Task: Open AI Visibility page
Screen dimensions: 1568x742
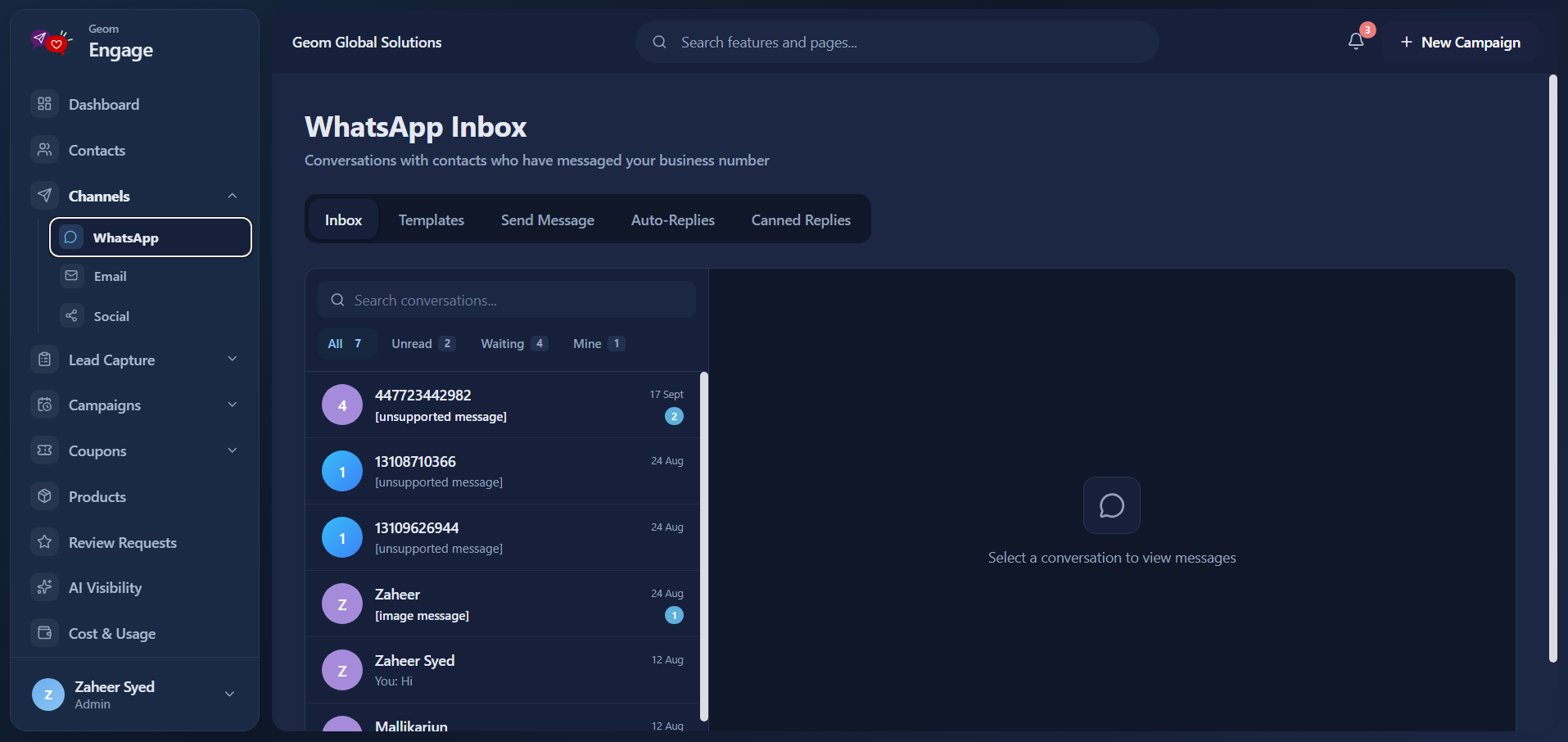Action: click(x=134, y=588)
